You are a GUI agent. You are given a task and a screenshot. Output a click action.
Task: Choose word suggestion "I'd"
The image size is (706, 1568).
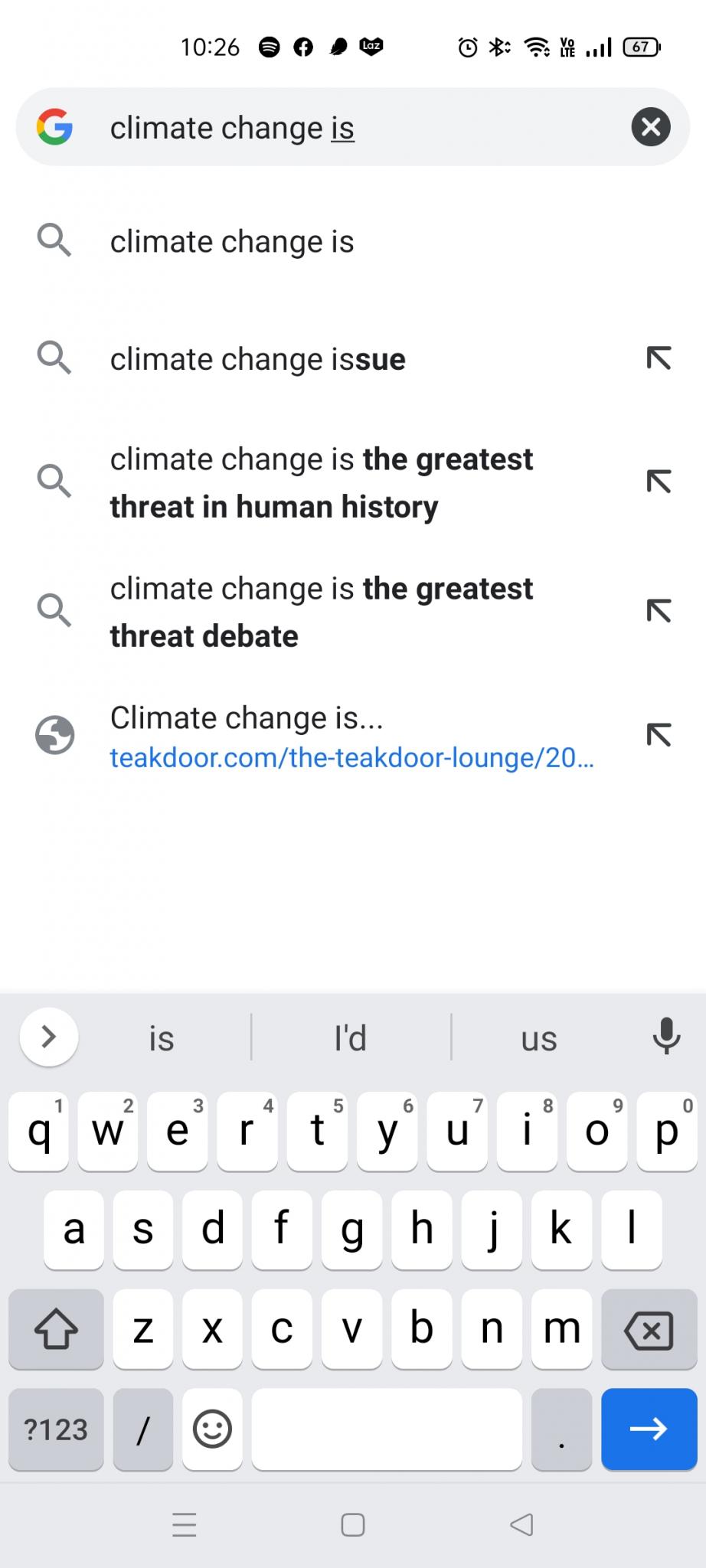(351, 1038)
